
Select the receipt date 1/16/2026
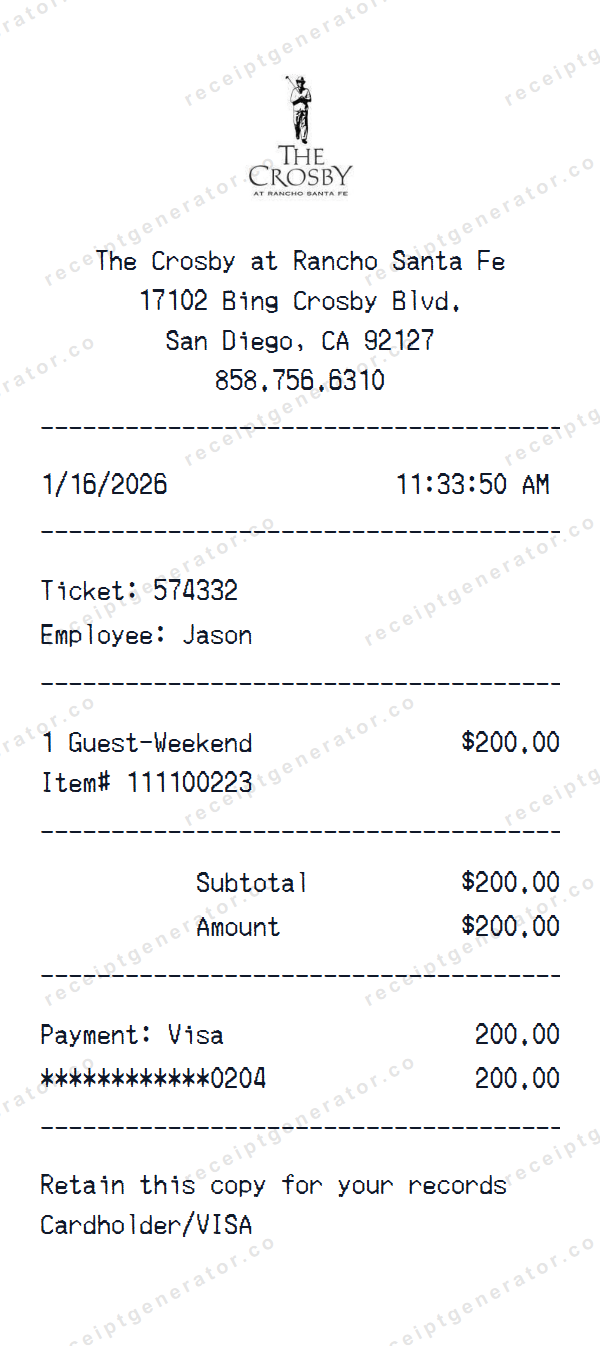[x=104, y=486]
